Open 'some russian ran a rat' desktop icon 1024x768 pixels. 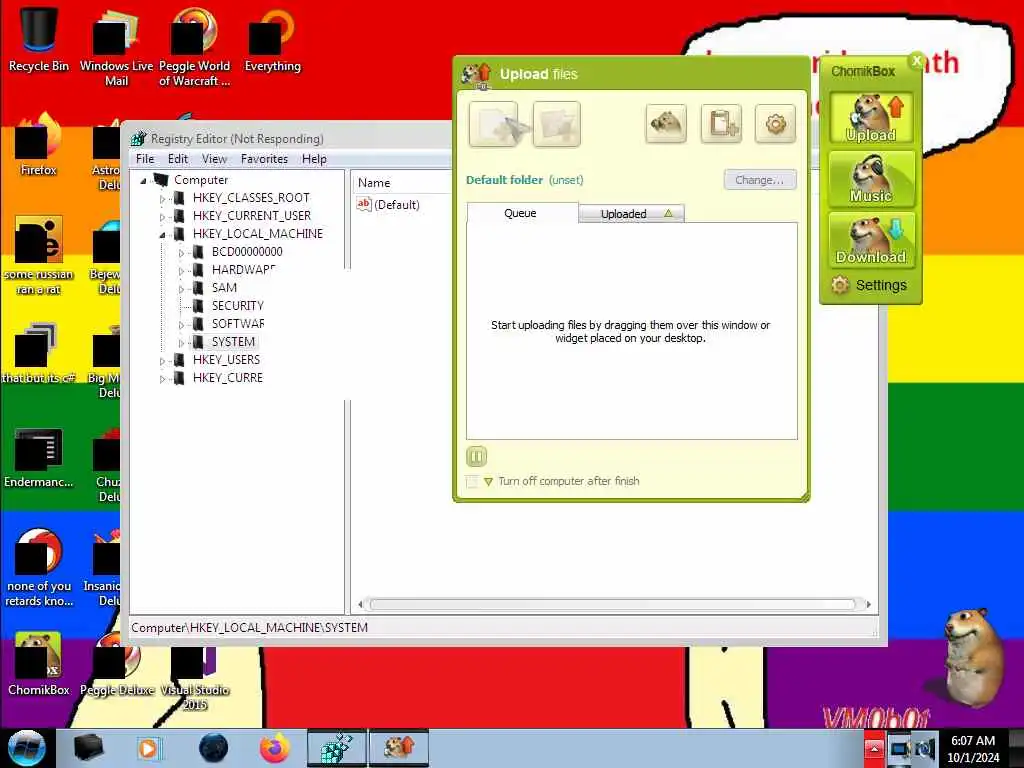click(39, 256)
